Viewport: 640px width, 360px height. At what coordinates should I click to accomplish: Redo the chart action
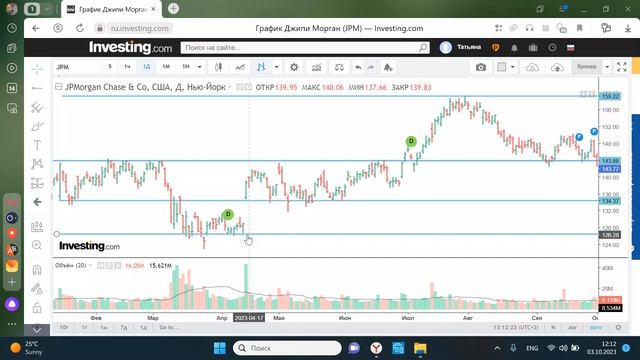pyautogui.click(x=371, y=67)
